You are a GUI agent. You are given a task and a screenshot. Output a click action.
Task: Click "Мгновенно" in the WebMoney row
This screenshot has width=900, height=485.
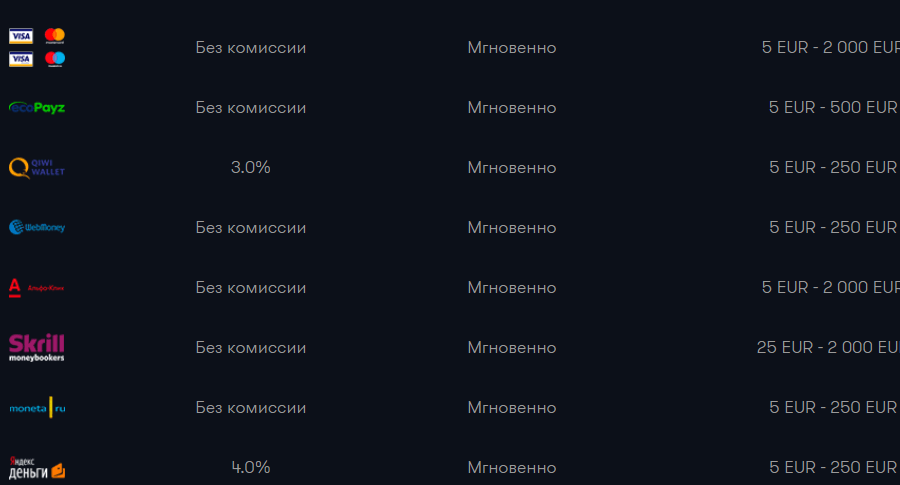[x=511, y=227]
